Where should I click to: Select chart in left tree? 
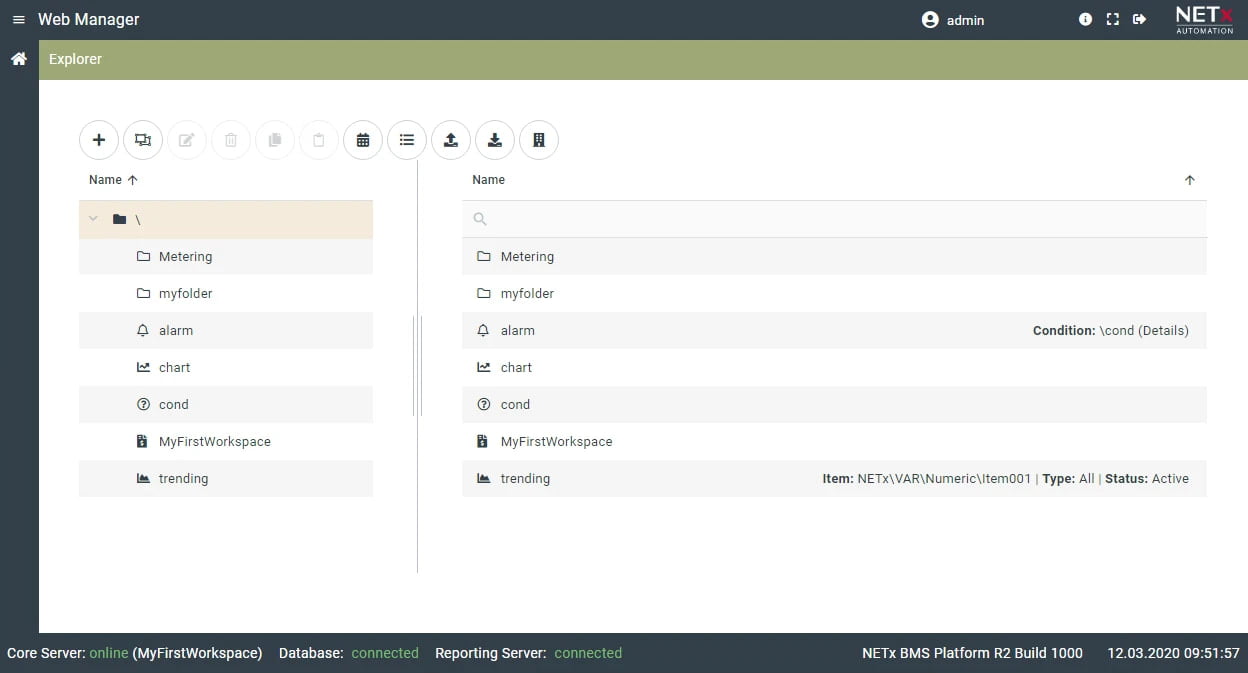coord(226,367)
